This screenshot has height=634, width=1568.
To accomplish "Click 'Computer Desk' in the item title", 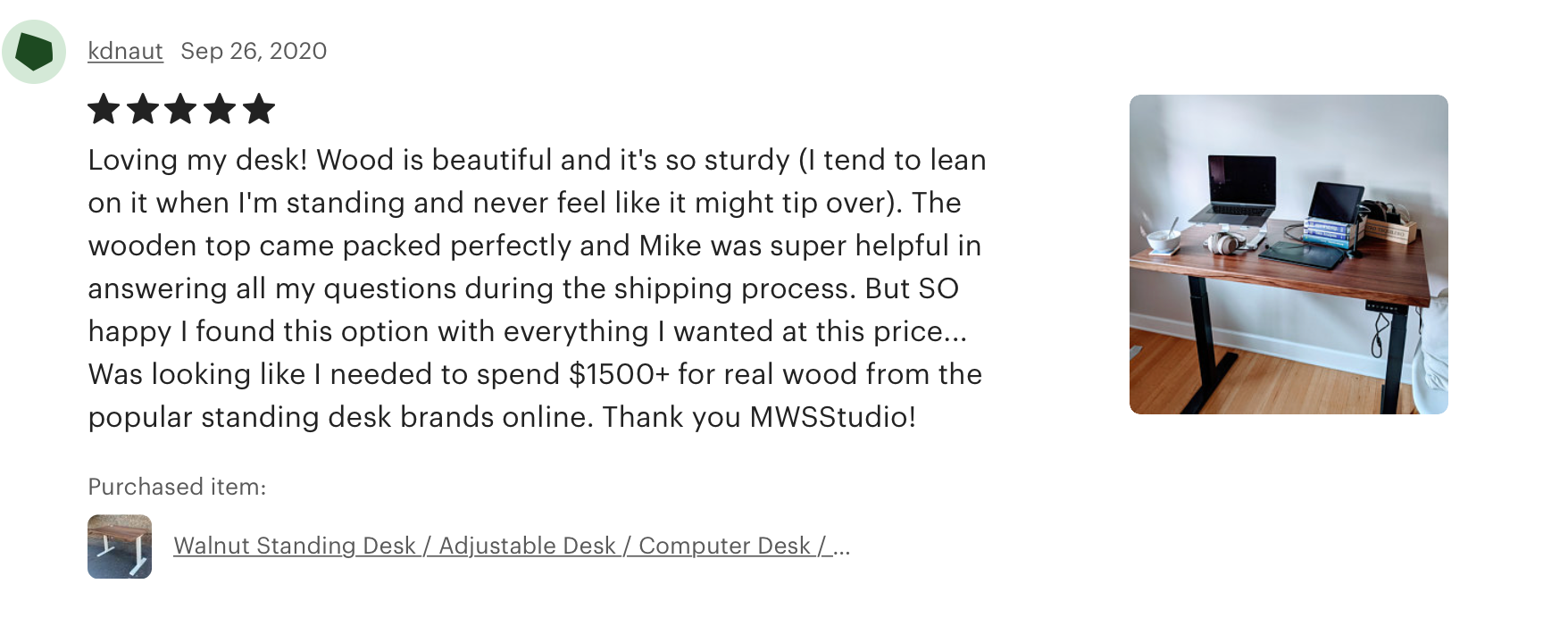I will tap(724, 546).
